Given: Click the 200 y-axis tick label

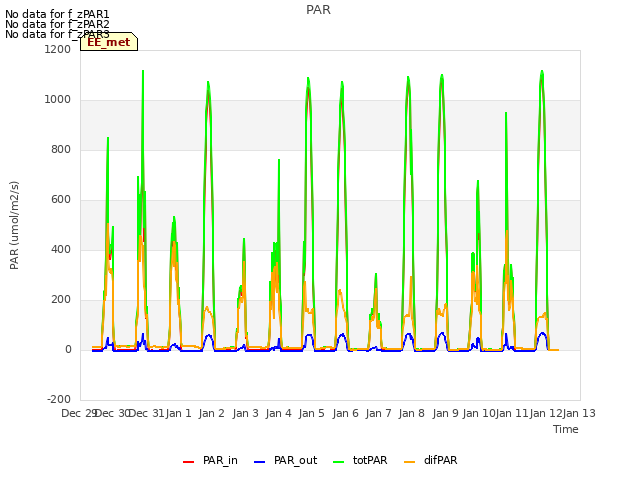Looking at the screenshot, I should [61, 300].
